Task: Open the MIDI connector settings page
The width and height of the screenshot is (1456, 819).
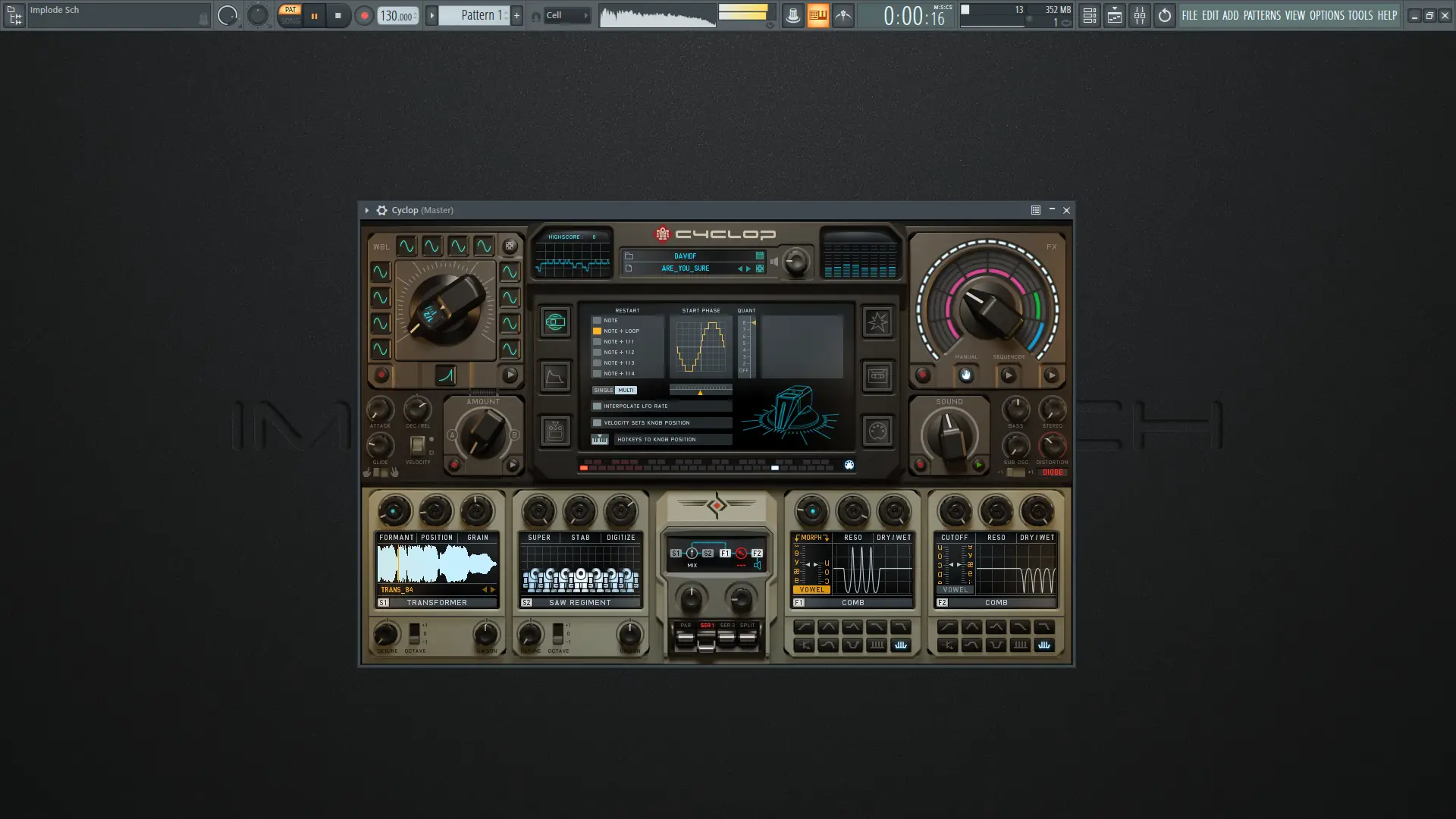Action: pos(877,431)
